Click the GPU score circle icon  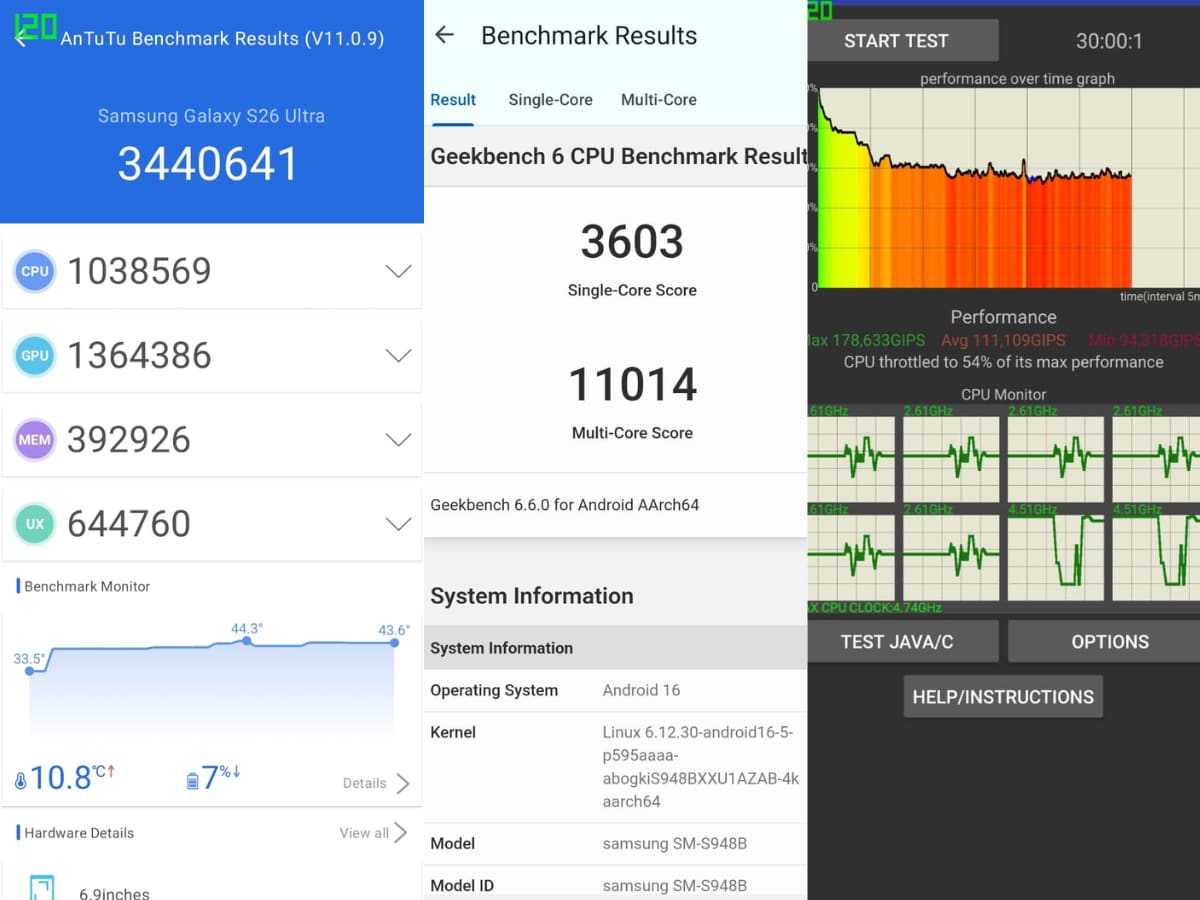point(35,355)
